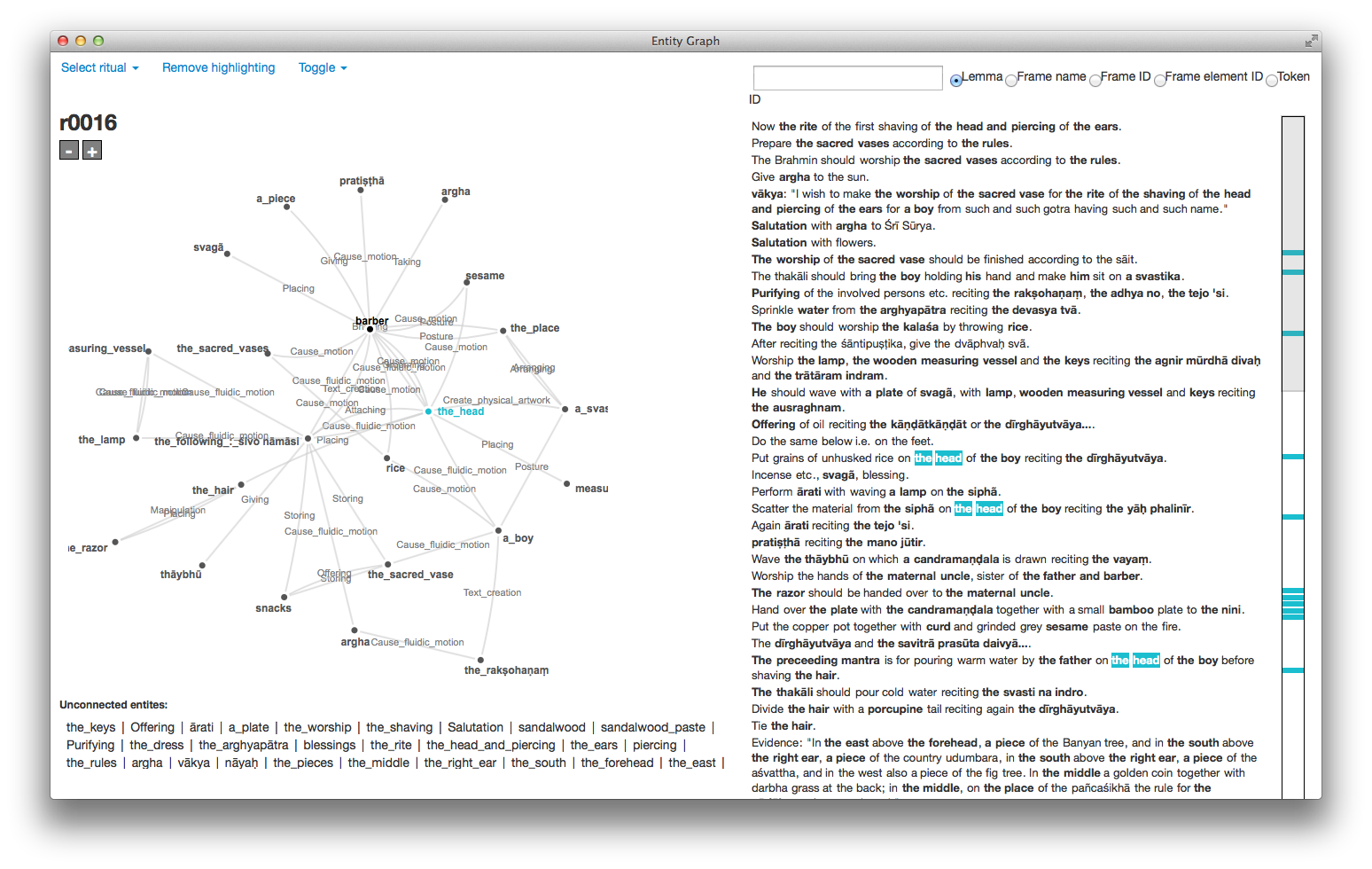Click vākya unconnected entity
This screenshot has width=1372, height=869.
pyautogui.click(x=193, y=763)
